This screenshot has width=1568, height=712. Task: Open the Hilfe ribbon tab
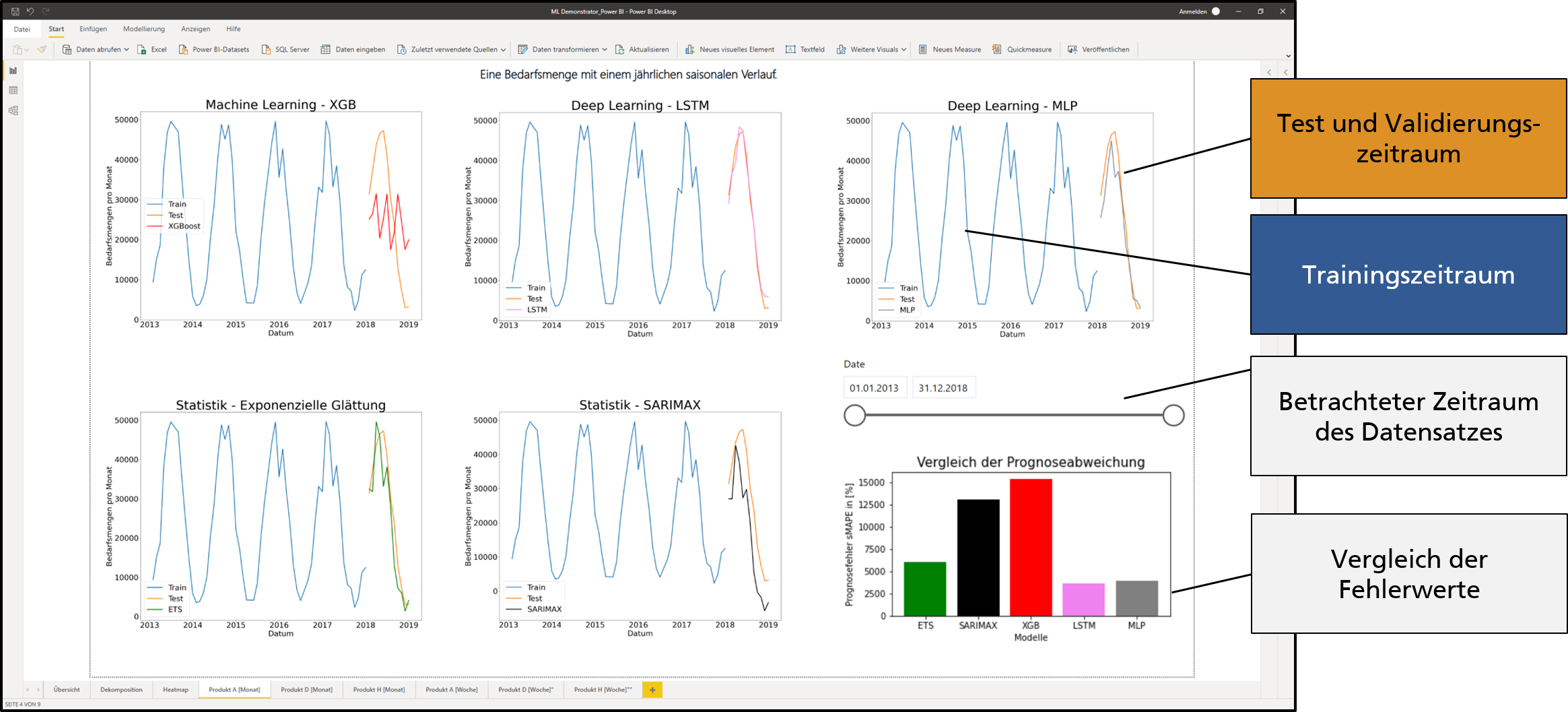(234, 29)
